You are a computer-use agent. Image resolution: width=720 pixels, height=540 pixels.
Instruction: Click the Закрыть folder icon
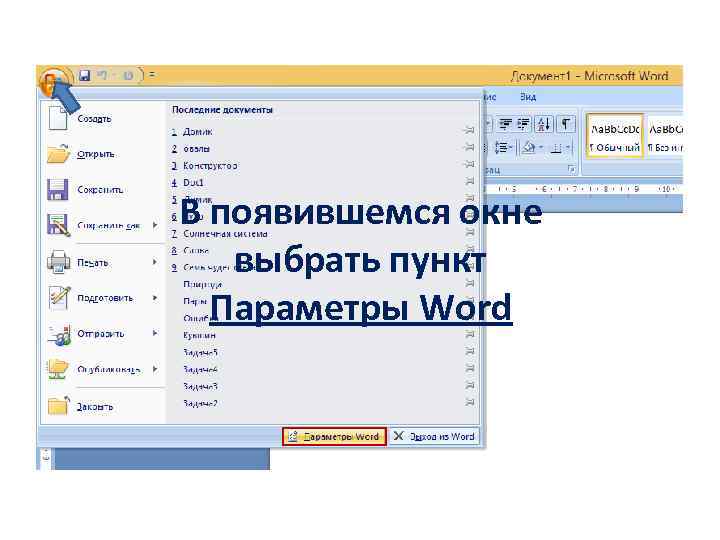(x=58, y=405)
